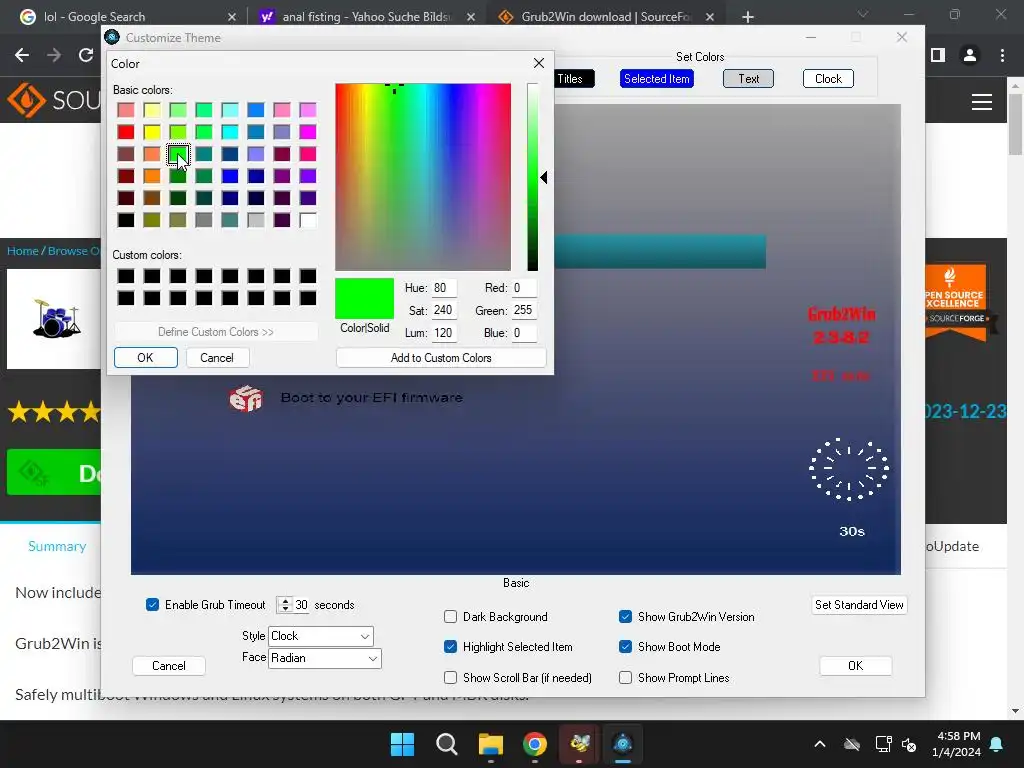1024x768 pixels.
Task: Click the Chrome back arrow icon
Action: click(x=22, y=56)
